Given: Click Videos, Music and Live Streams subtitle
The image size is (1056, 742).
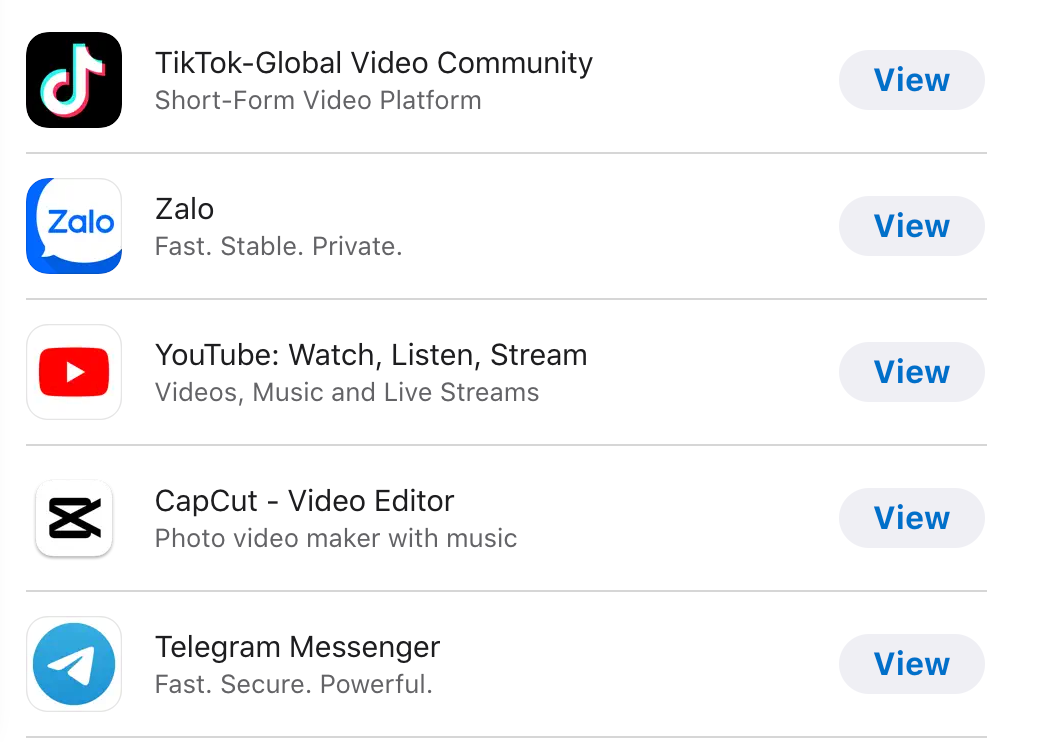Looking at the screenshot, I should pyautogui.click(x=347, y=393).
